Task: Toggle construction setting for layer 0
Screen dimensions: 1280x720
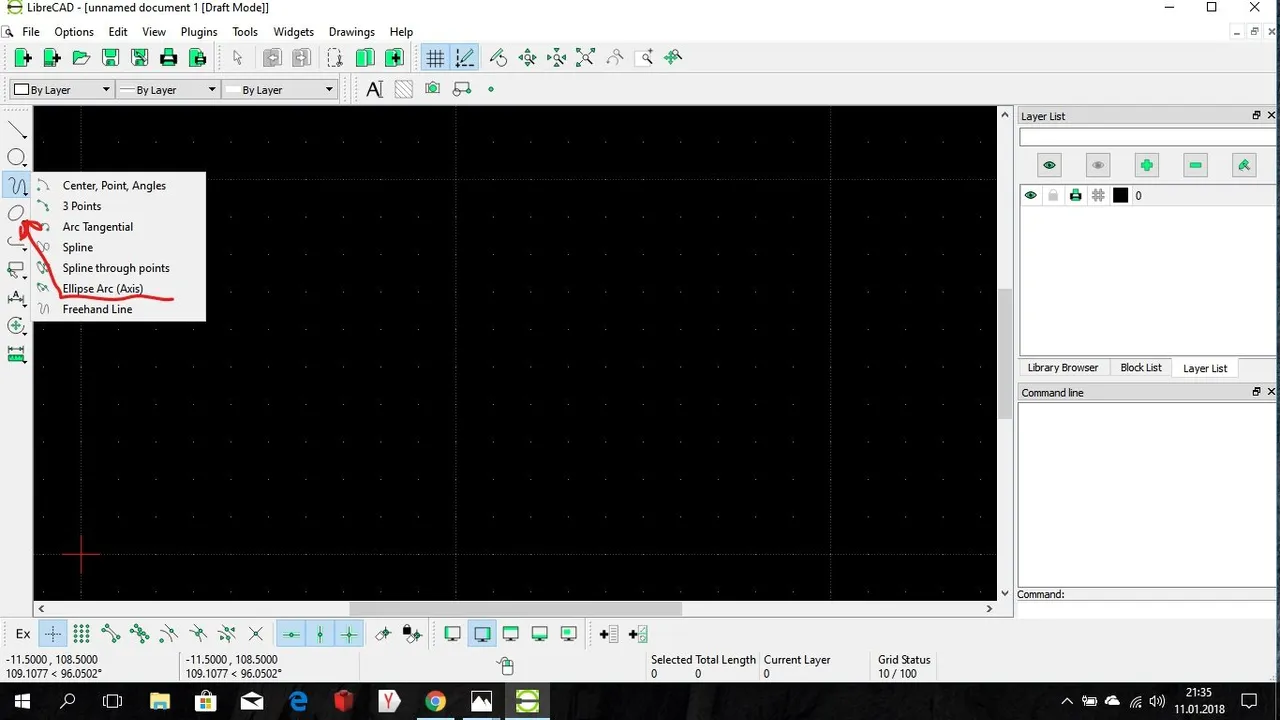Action: (x=1098, y=196)
